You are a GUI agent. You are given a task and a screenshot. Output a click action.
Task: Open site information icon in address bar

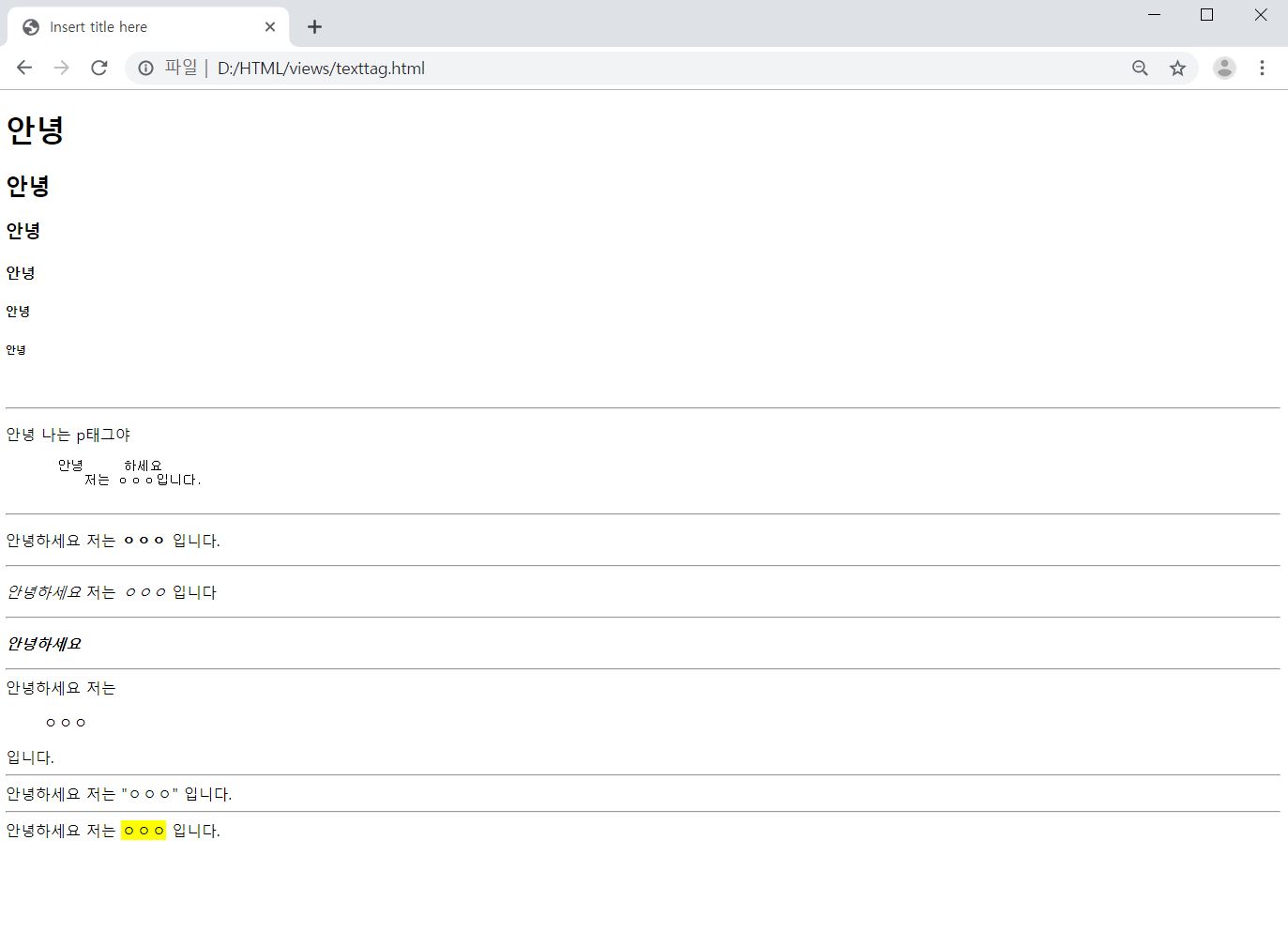point(145,68)
